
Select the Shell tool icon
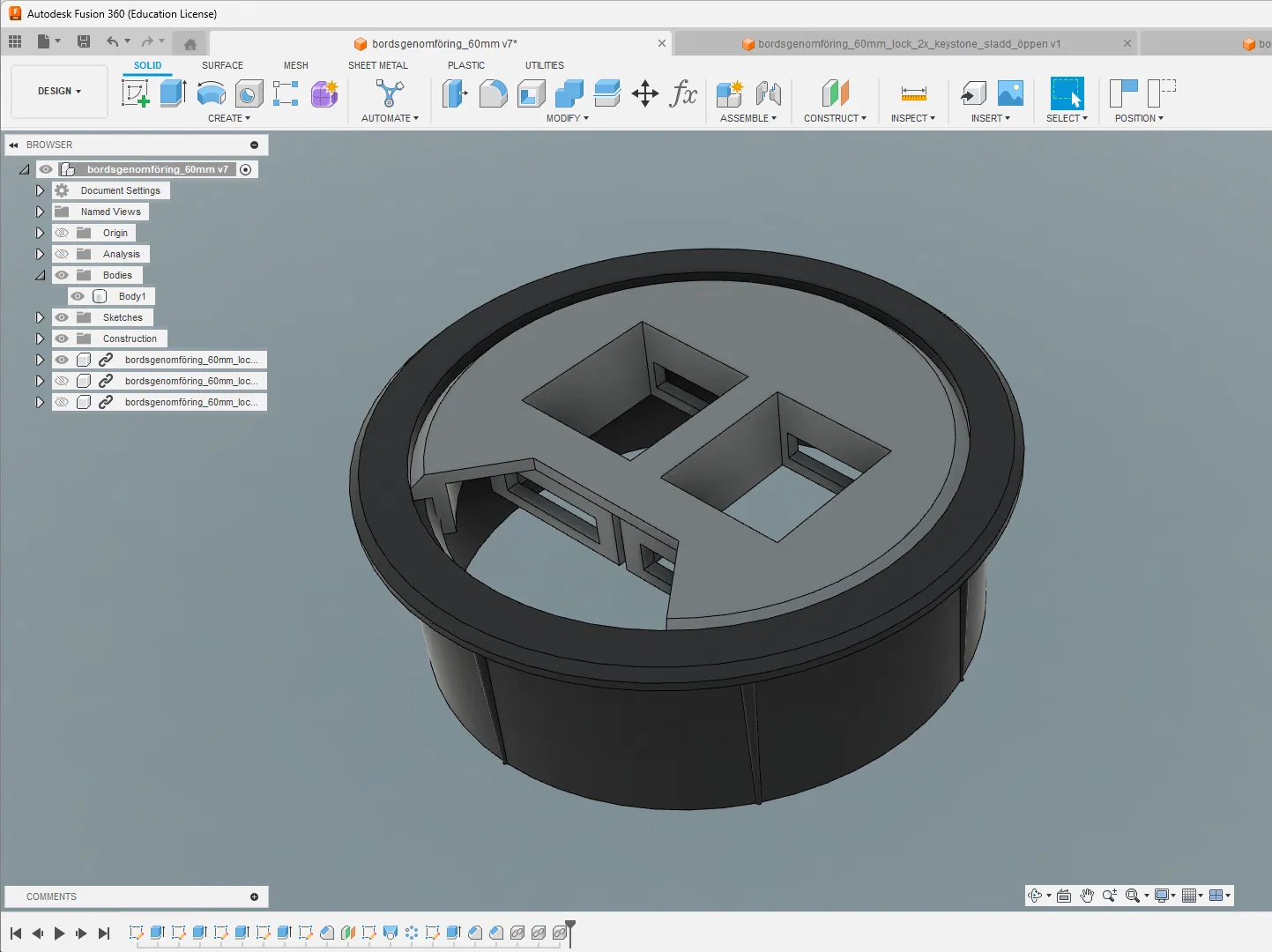click(x=532, y=93)
